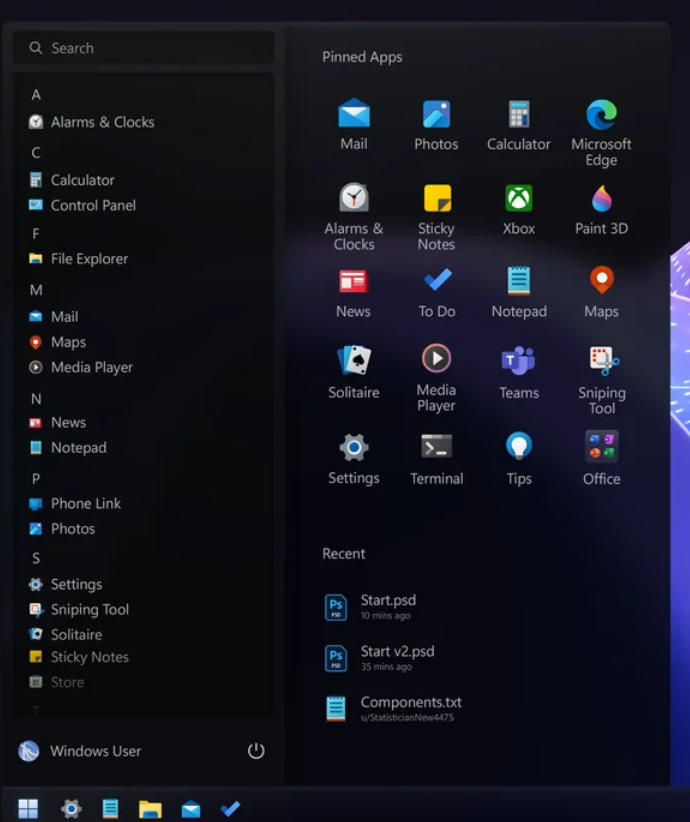Select Sniping Tool in app list
The image size is (690, 822).
coord(79,609)
